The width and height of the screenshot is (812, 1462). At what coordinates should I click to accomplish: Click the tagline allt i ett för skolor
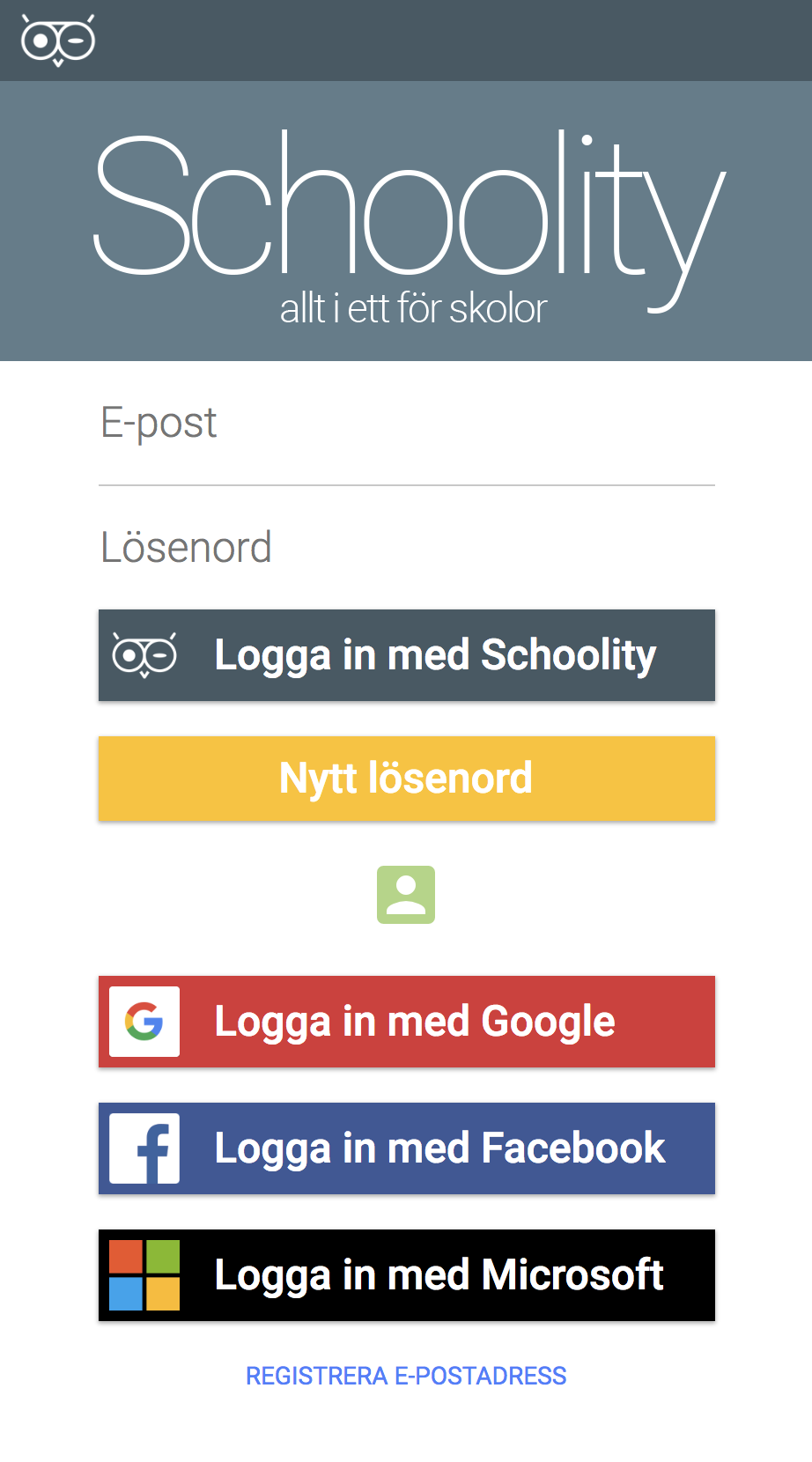point(413,308)
